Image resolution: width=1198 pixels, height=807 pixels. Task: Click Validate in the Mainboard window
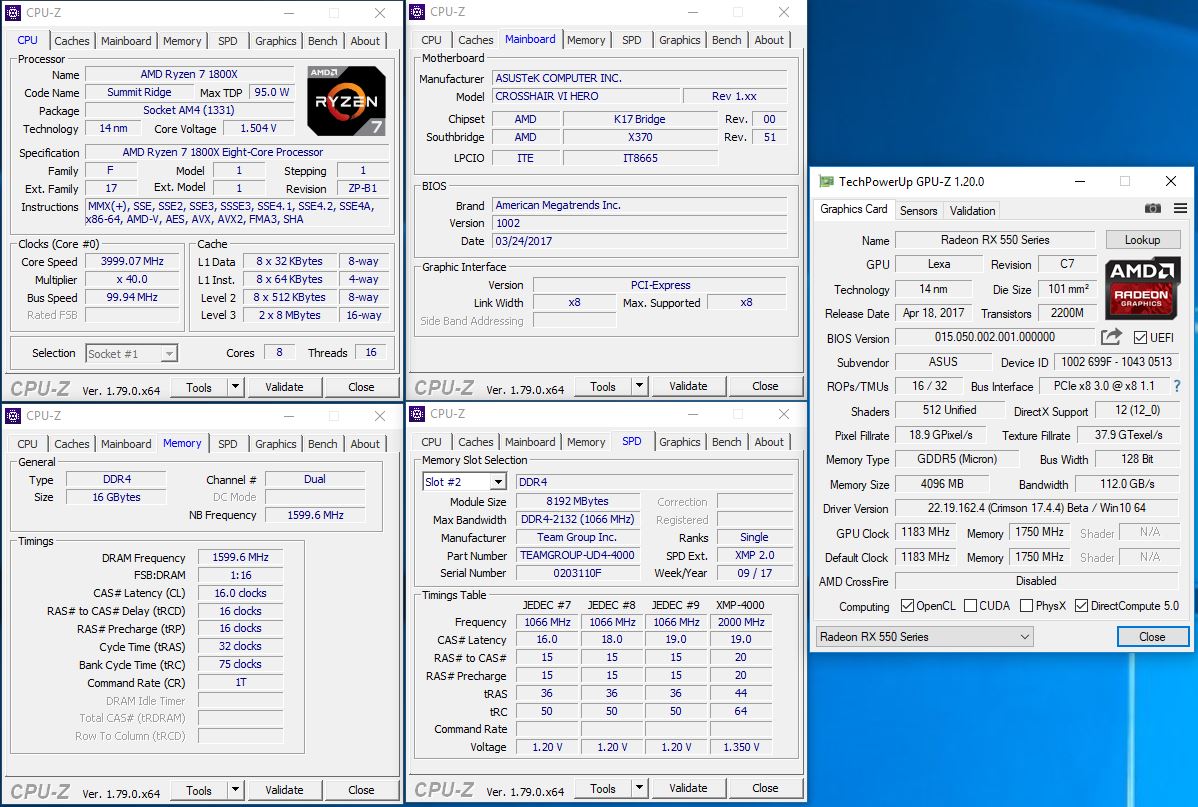pos(688,386)
